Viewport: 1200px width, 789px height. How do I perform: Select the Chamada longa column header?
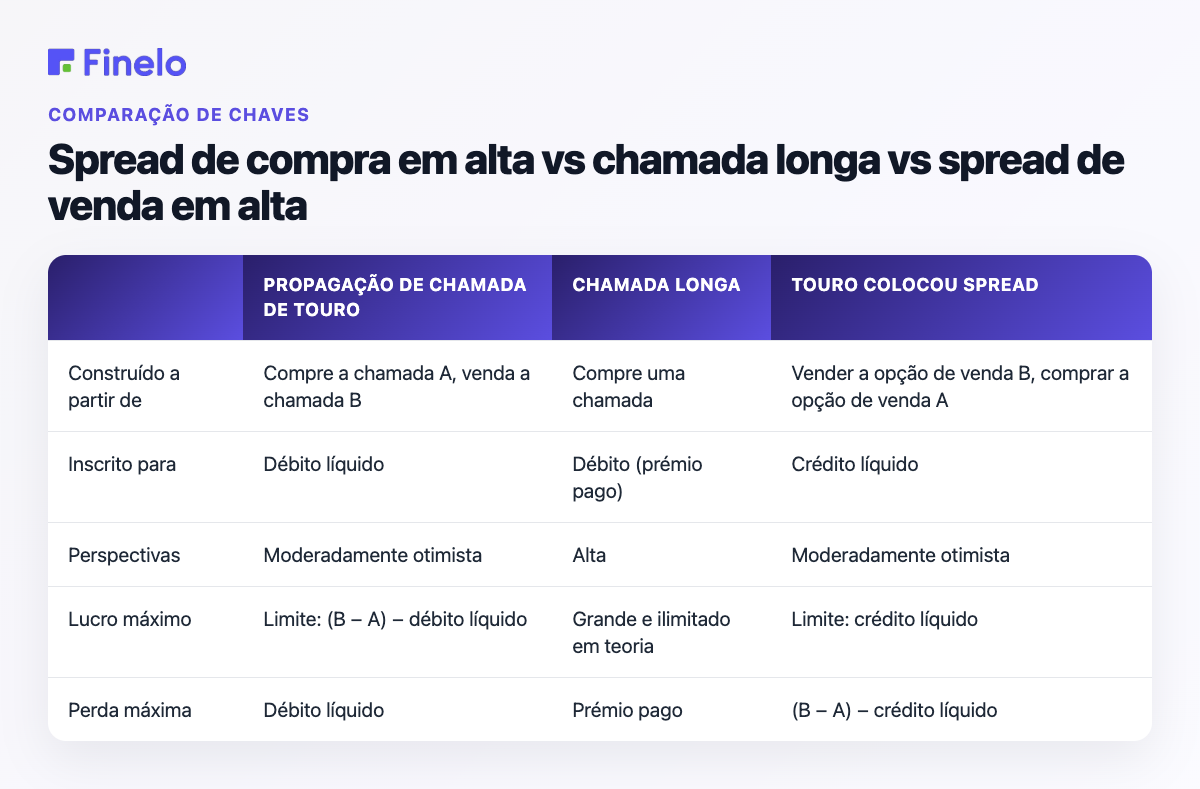pos(656,285)
